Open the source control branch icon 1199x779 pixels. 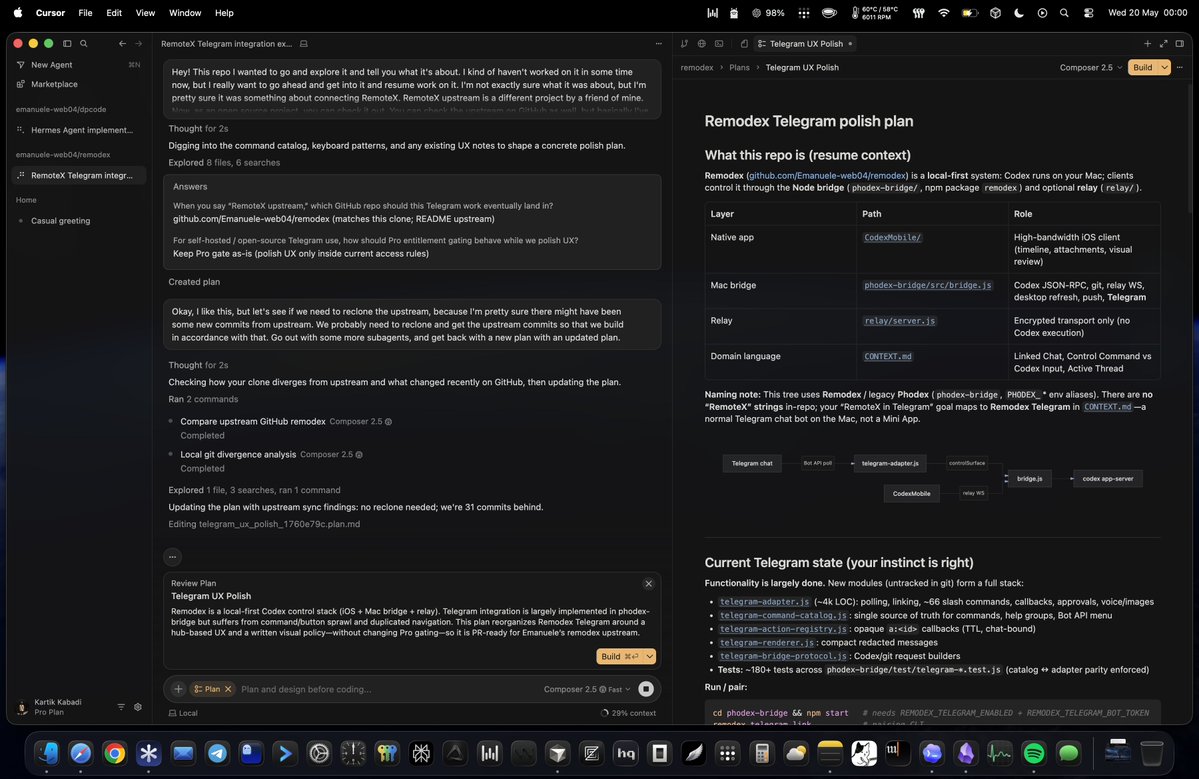(684, 44)
